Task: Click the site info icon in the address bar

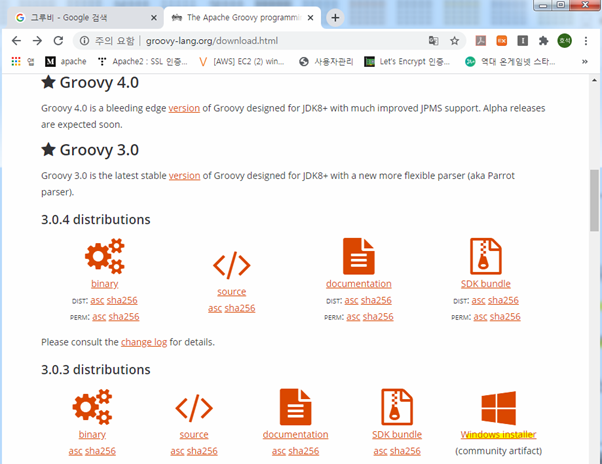Action: point(84,41)
